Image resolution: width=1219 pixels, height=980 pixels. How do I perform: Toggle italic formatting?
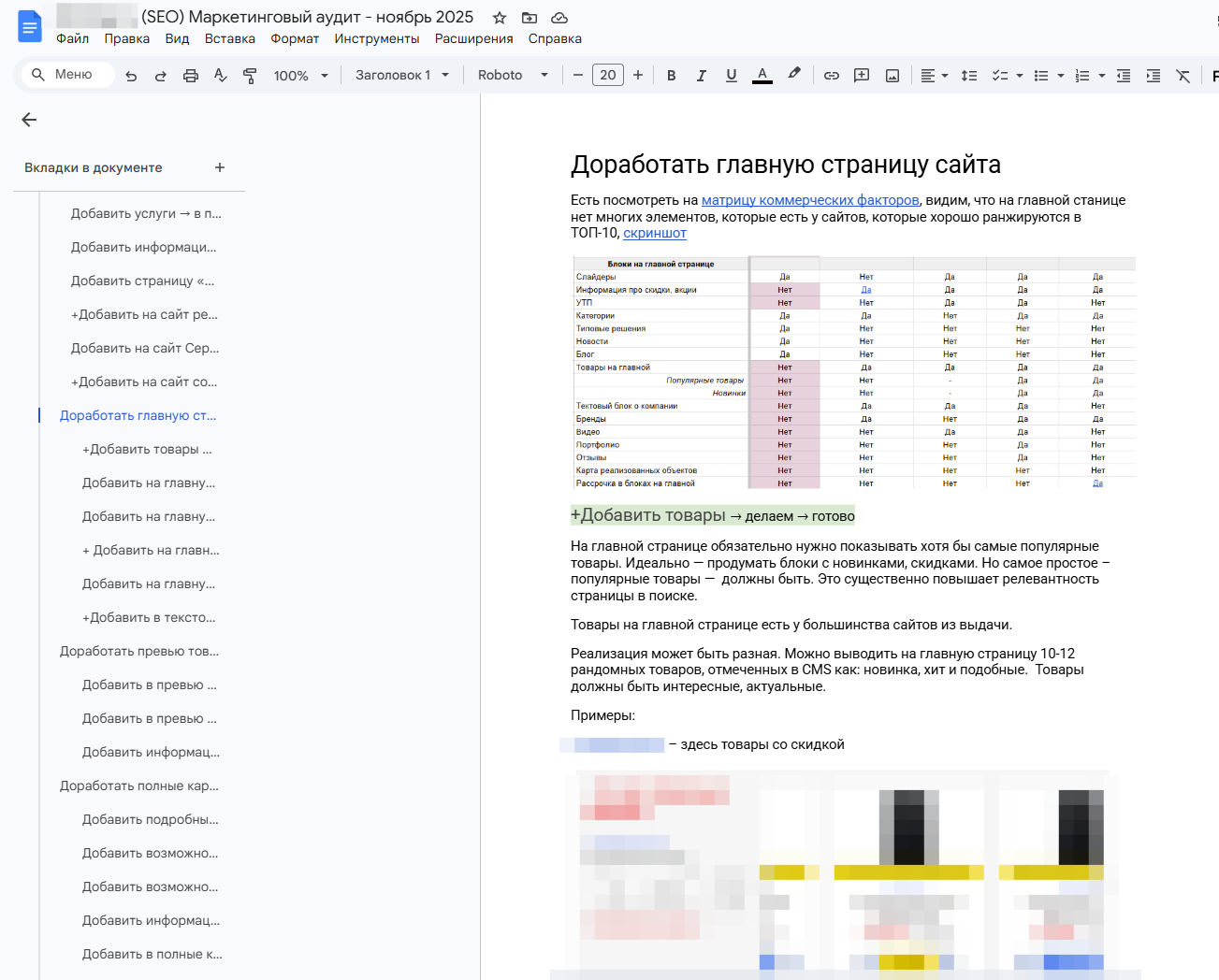click(701, 76)
